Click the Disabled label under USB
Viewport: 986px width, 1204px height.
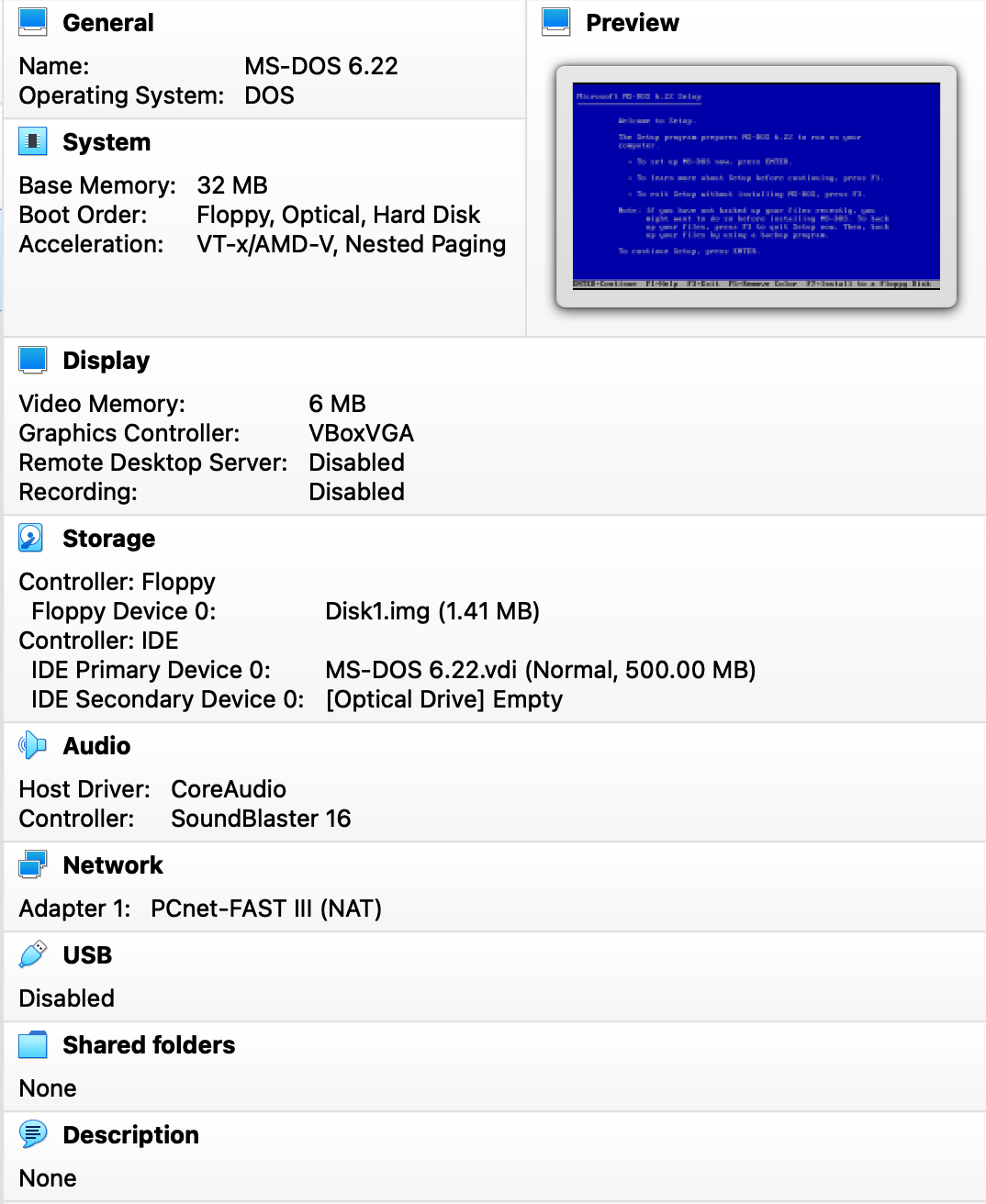point(65,998)
